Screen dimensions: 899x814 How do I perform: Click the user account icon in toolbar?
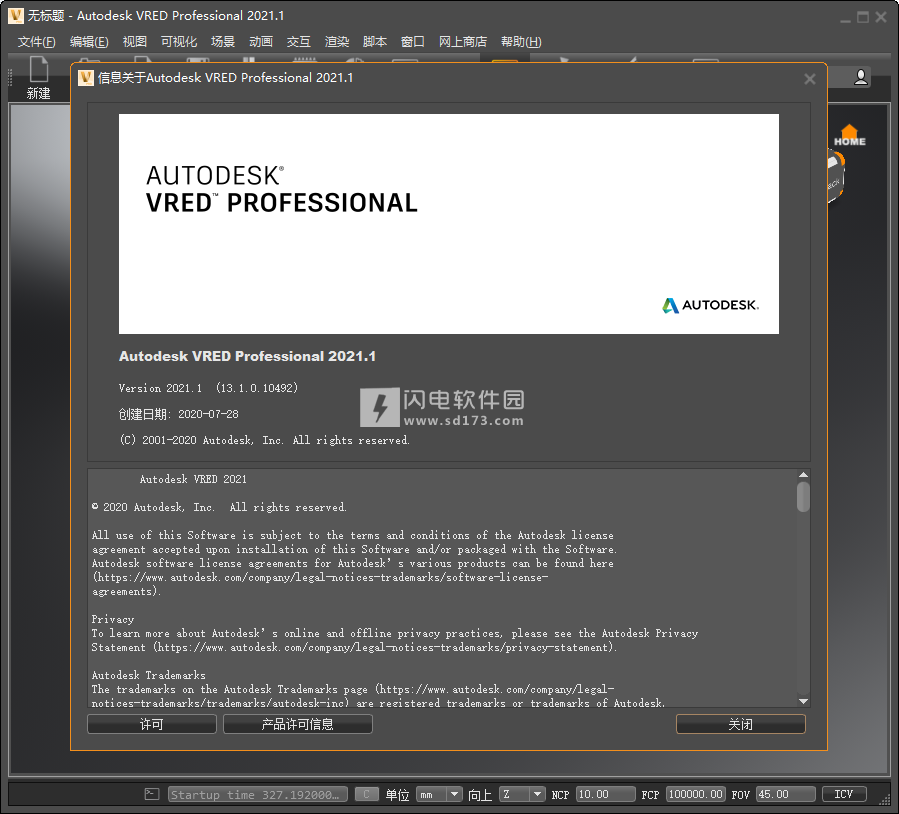click(861, 77)
